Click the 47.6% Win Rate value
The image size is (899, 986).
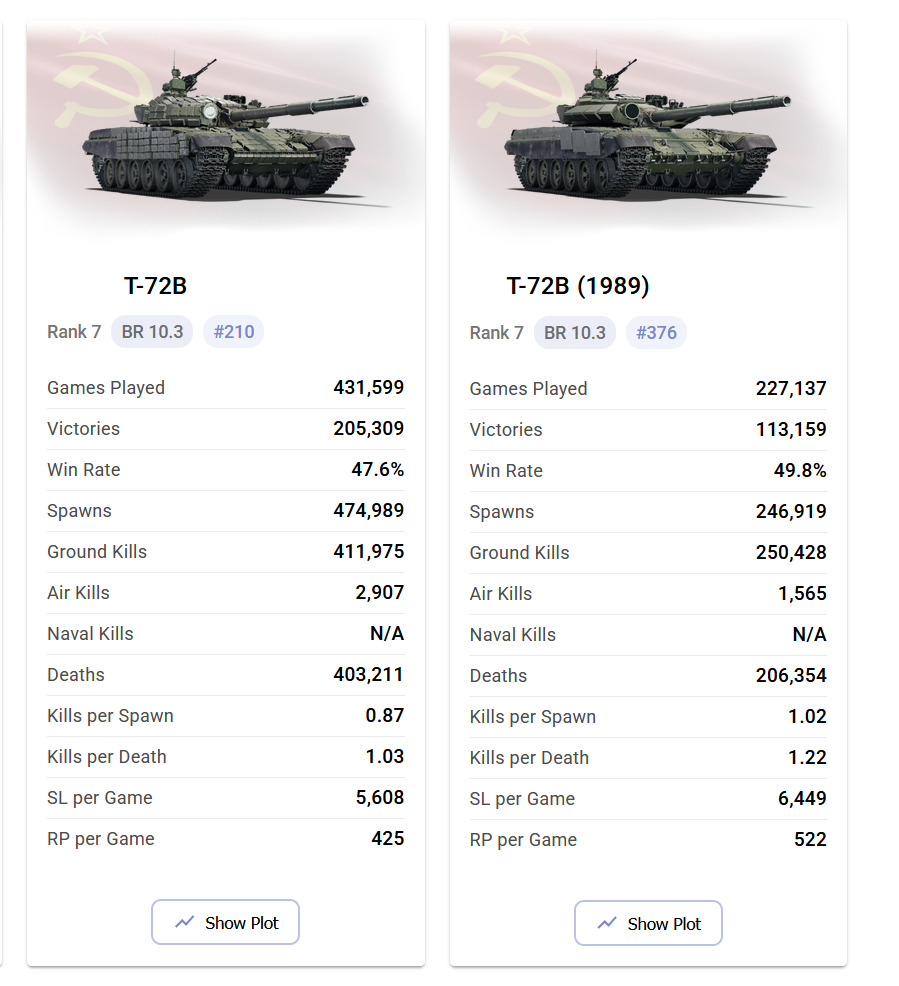pyautogui.click(x=378, y=469)
